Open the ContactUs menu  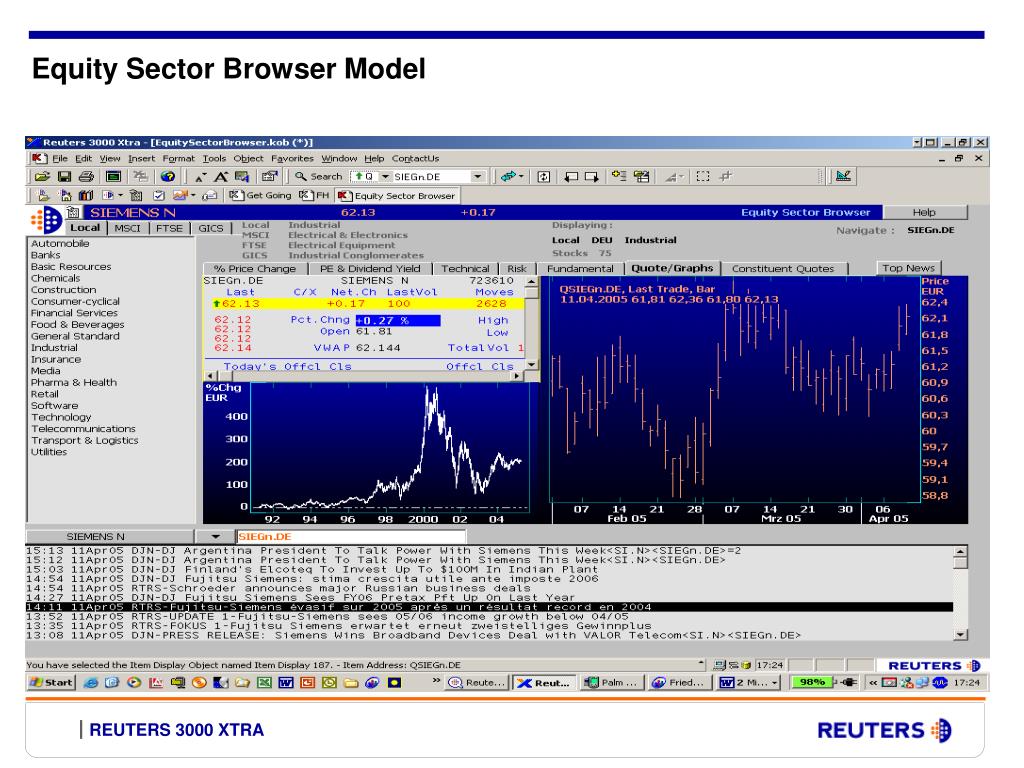click(x=415, y=159)
